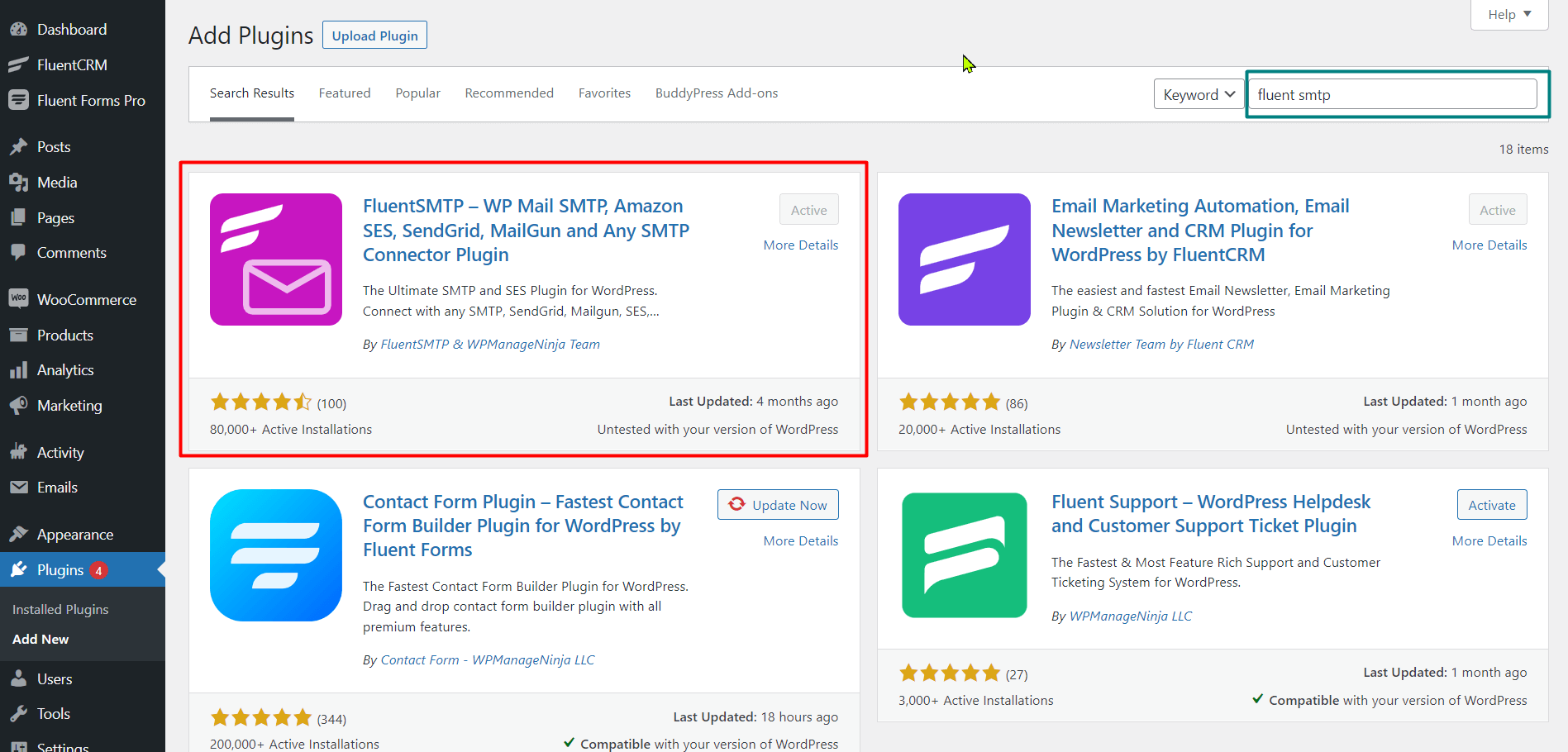Open the Email Marketing Automation title link
1568x752 pixels.
tap(1200, 231)
